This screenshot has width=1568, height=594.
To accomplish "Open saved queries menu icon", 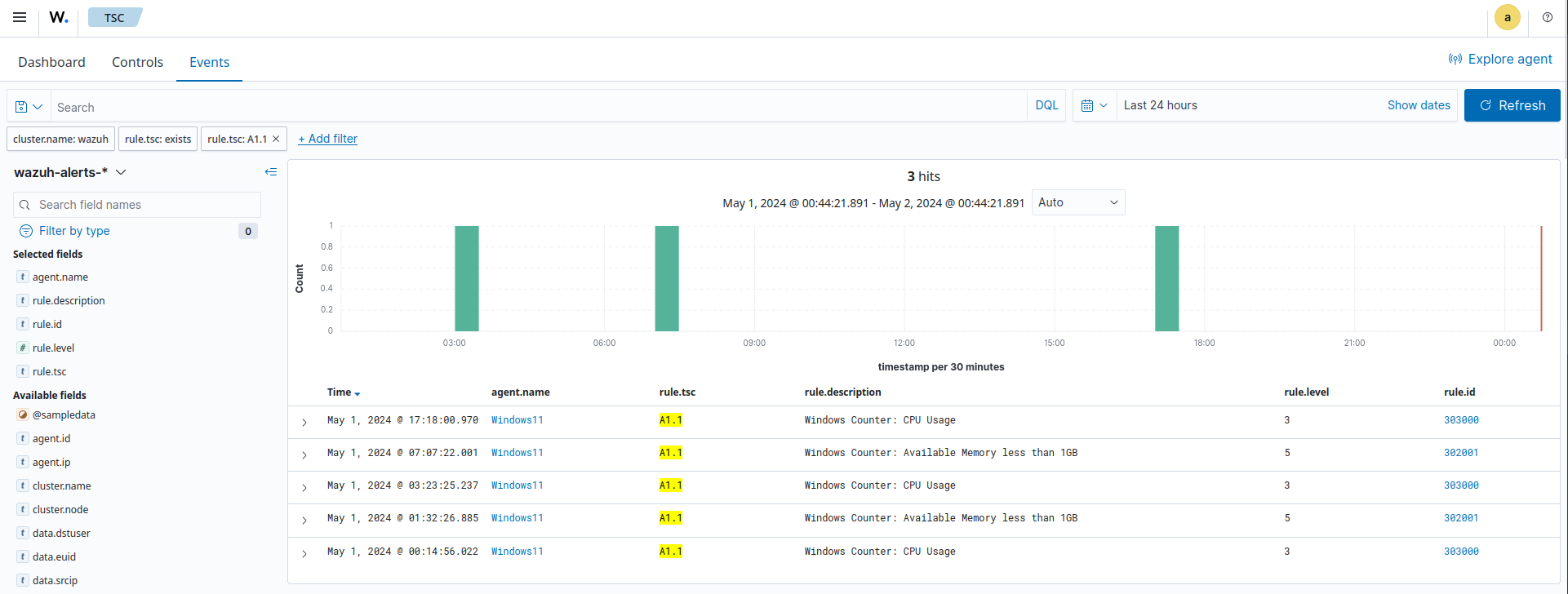I will (29, 107).
